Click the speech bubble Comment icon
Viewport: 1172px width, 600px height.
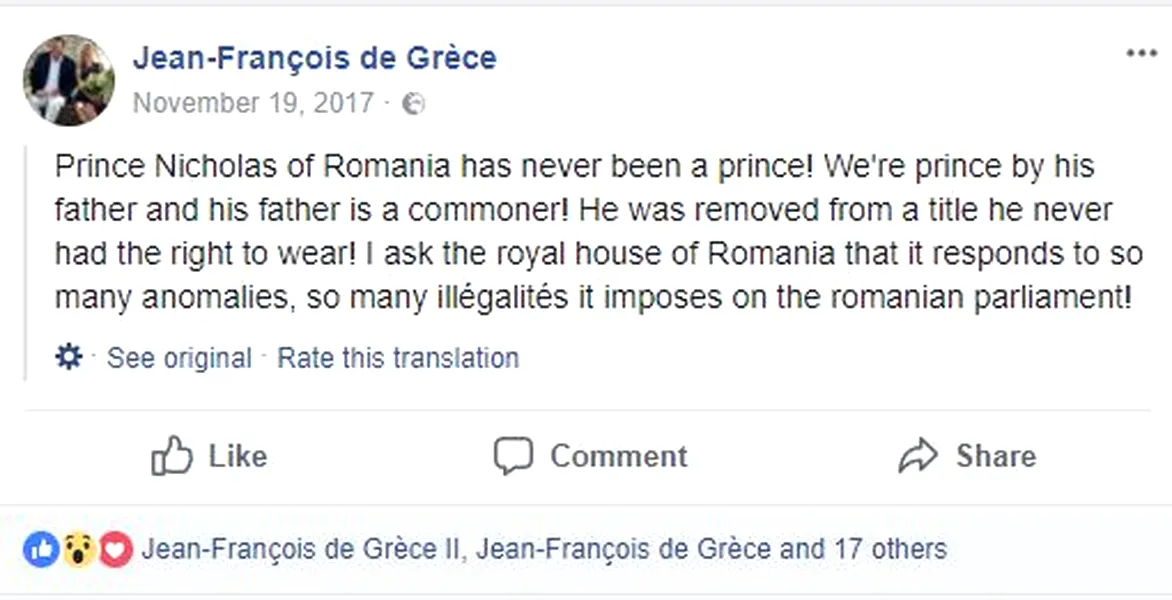click(x=513, y=456)
